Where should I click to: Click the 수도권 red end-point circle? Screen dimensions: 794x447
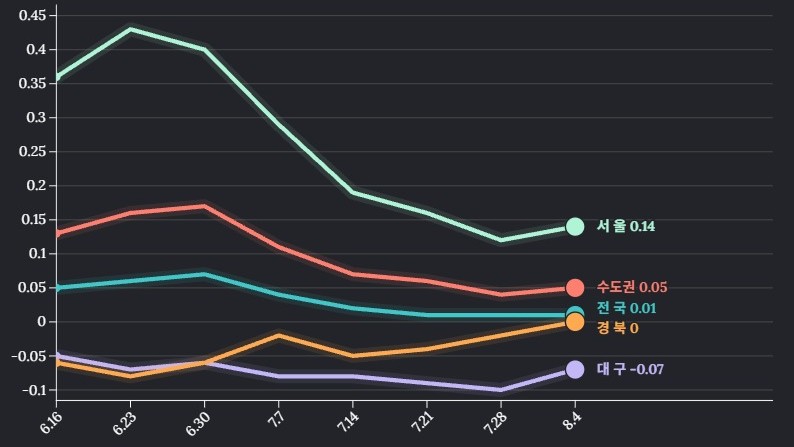(575, 288)
